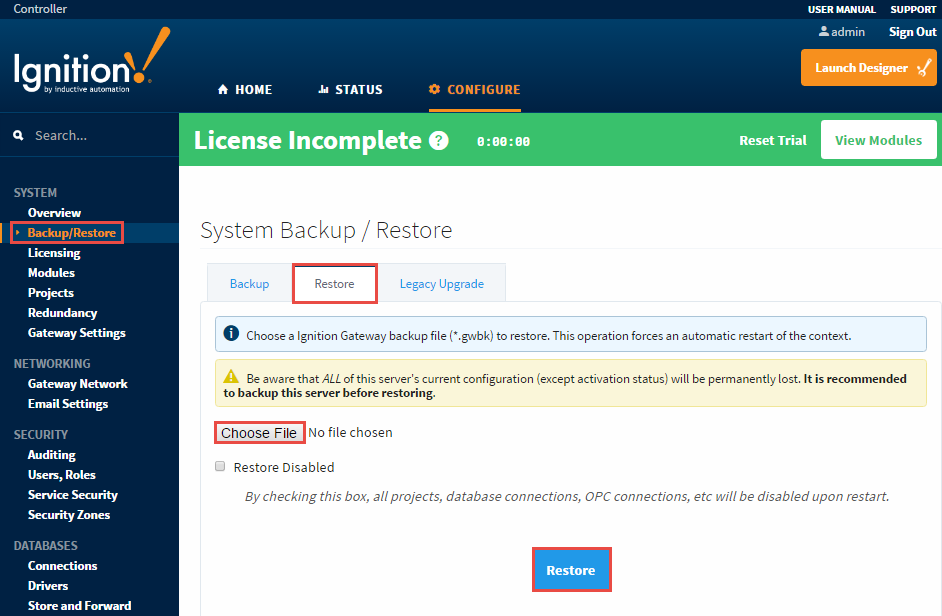Open the License Incomplete help icon
This screenshot has height=616, width=942.
click(438, 140)
